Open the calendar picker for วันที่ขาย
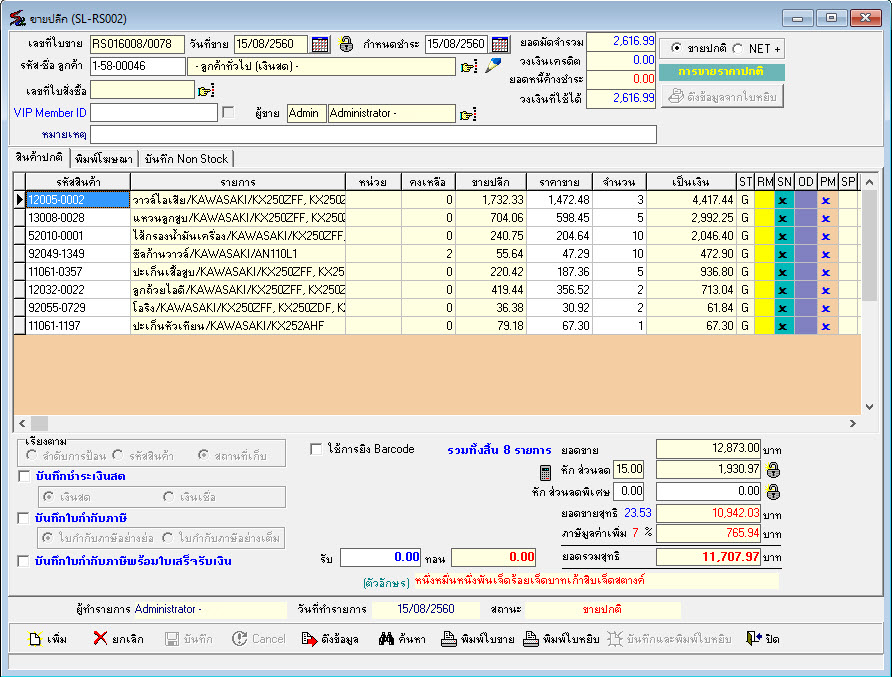892x677 pixels. pos(320,44)
